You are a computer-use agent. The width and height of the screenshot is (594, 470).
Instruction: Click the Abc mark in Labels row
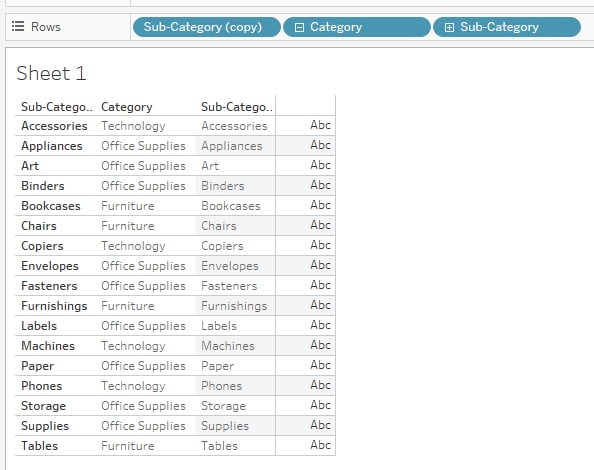320,325
